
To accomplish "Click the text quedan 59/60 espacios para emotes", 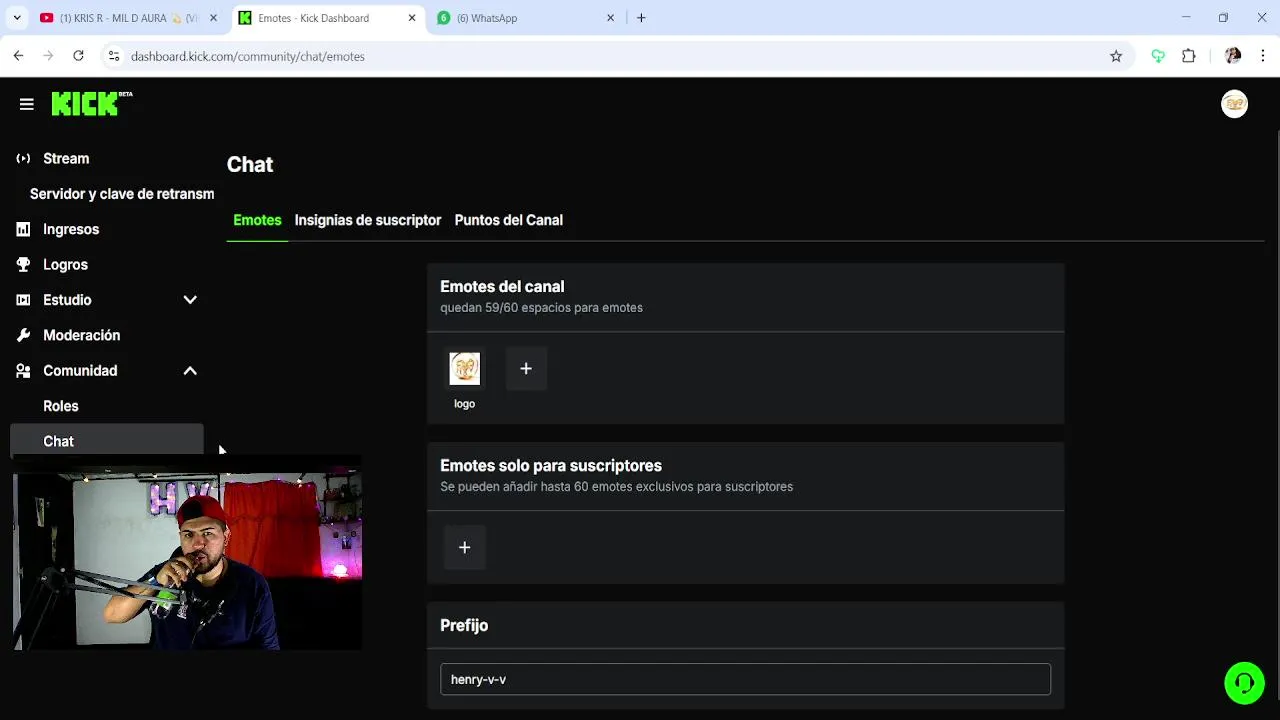I will coord(541,308).
